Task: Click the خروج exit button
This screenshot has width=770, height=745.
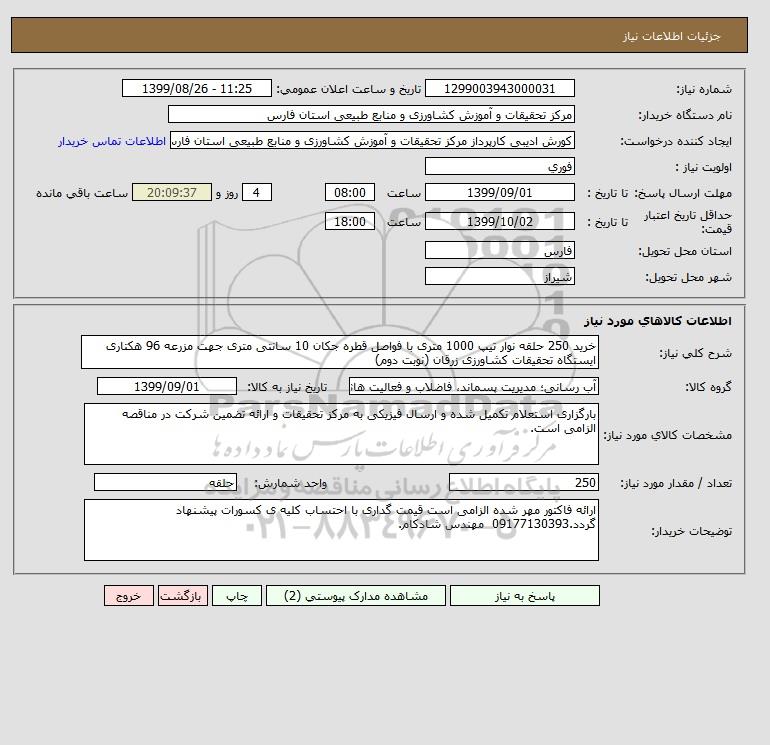Action: [129, 596]
